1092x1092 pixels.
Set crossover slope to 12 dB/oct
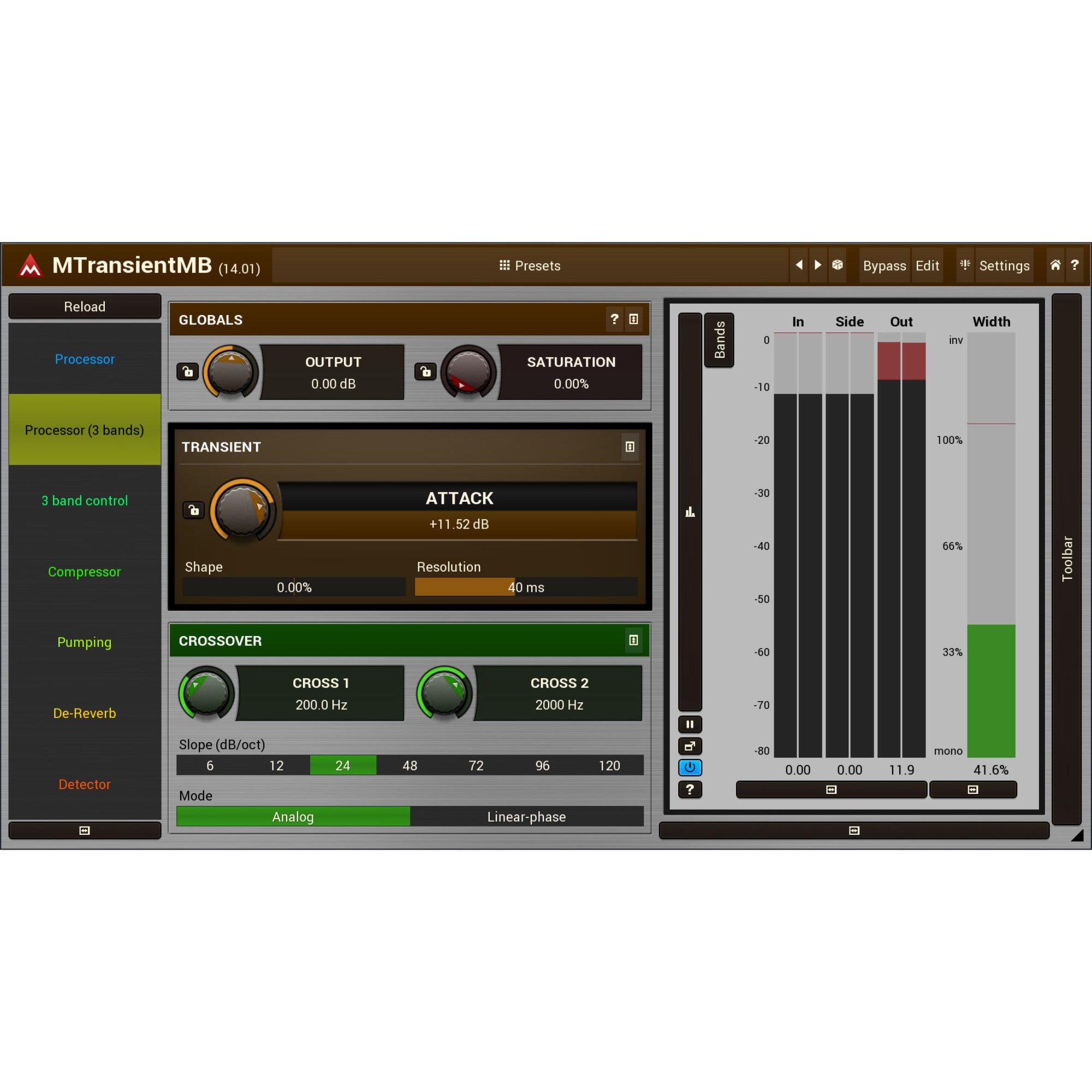pyautogui.click(x=276, y=765)
